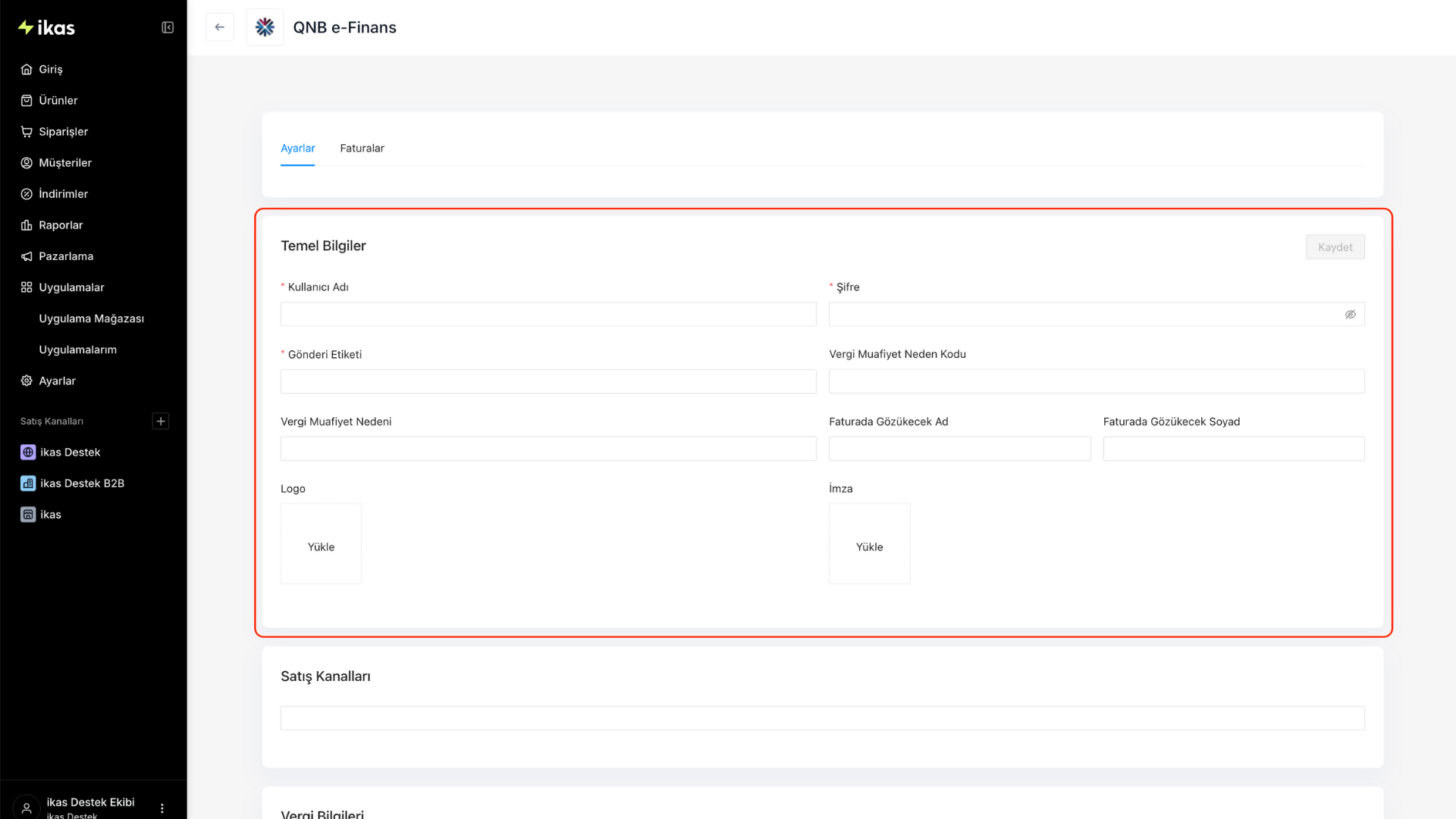The image size is (1456, 819).
Task: Click the Siparişler cart icon
Action: point(27,131)
